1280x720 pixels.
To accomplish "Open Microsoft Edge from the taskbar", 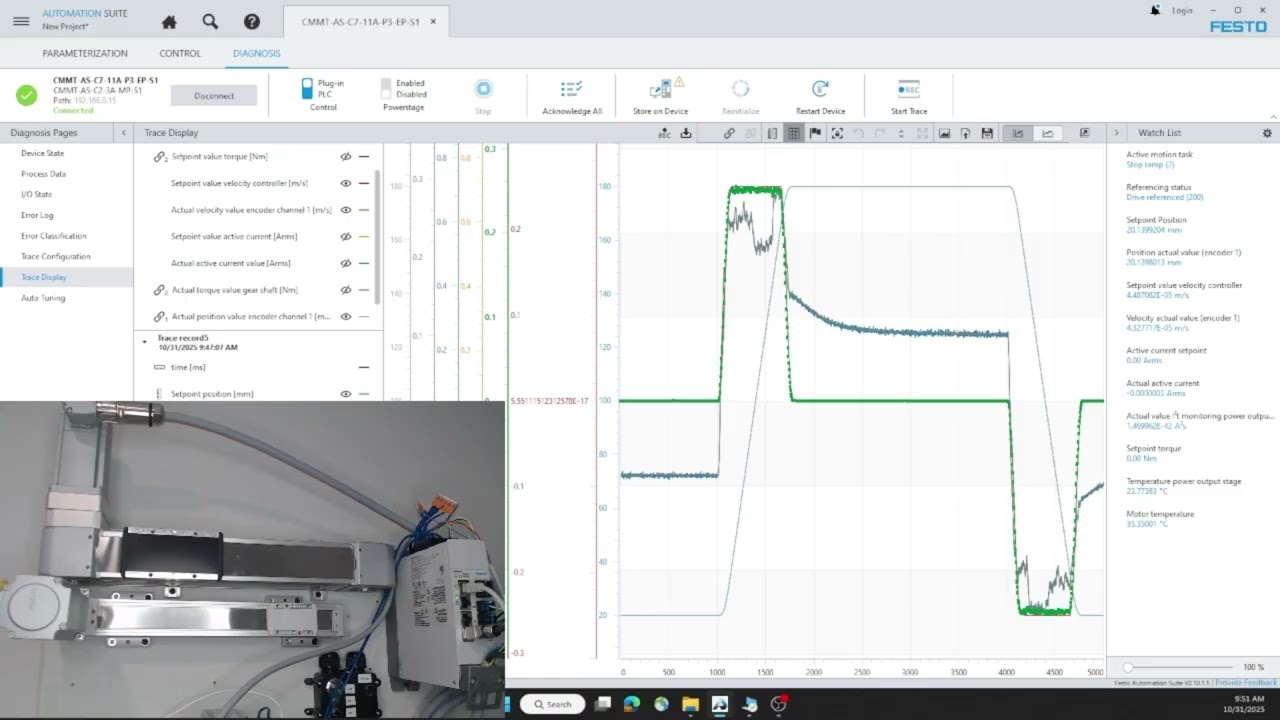I will coord(631,704).
